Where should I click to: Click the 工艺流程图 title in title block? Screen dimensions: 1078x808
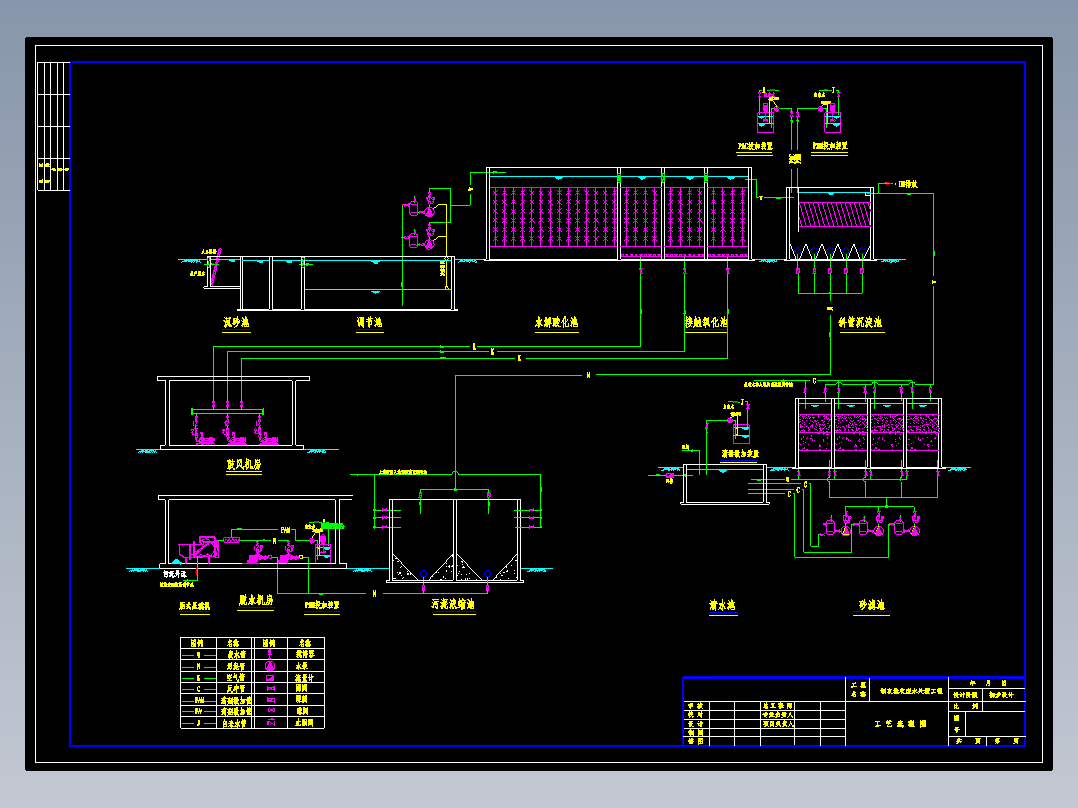coord(900,724)
